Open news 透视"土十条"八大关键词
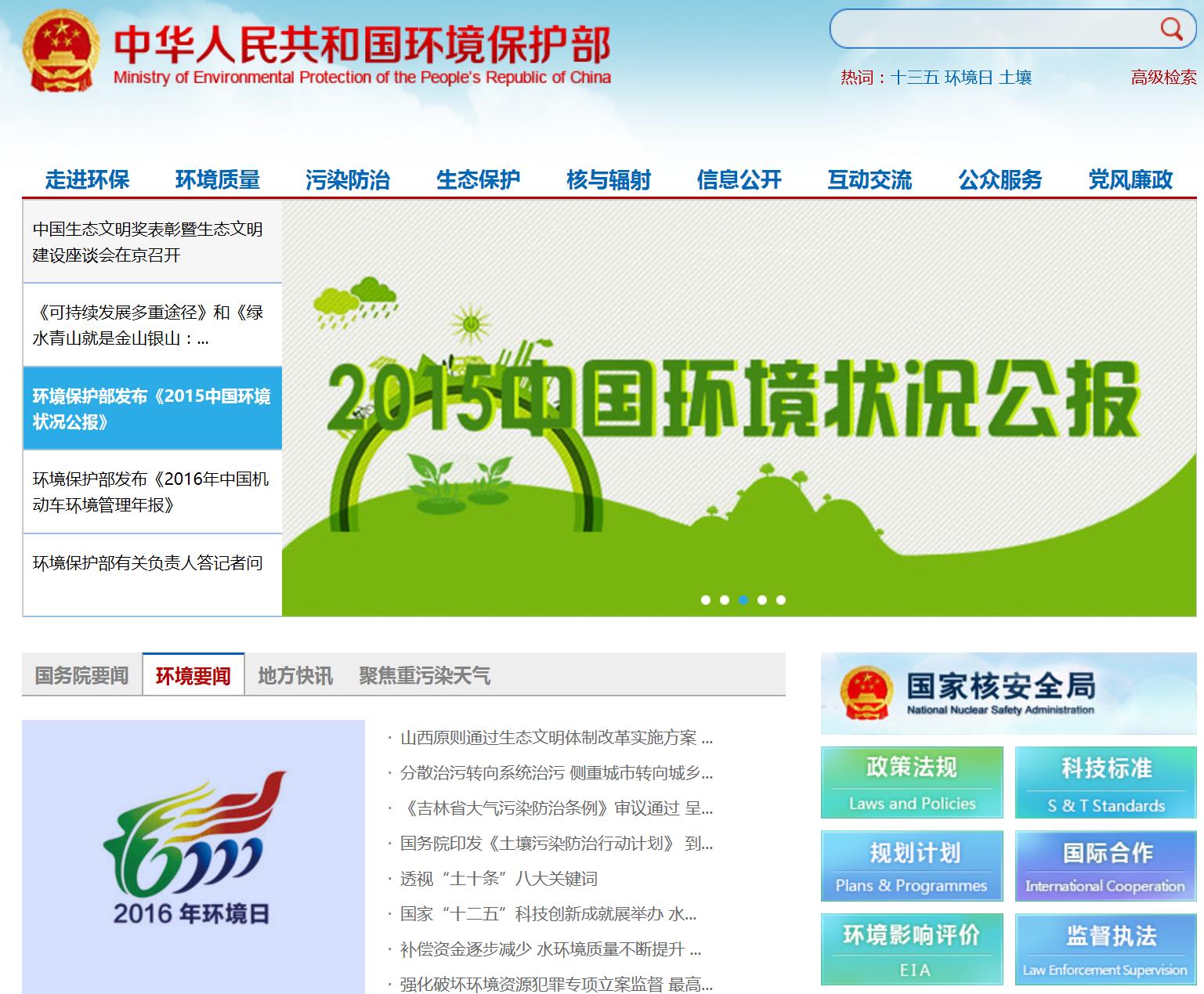 click(x=499, y=879)
